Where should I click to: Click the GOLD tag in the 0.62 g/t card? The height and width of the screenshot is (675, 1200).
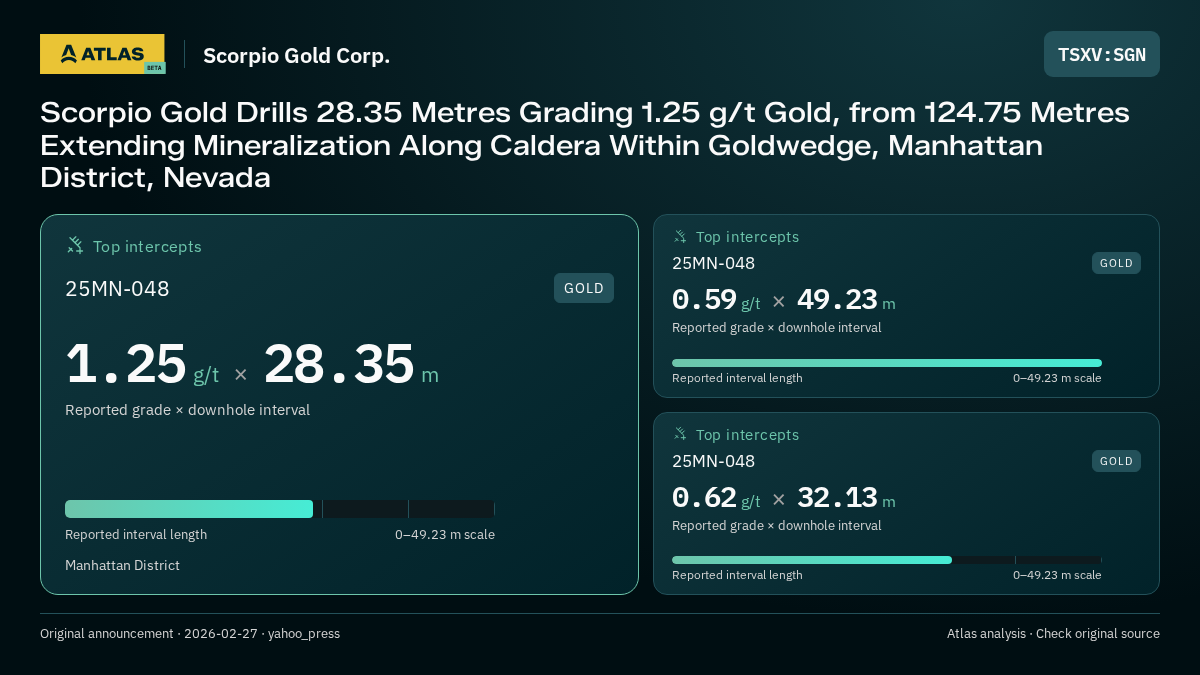pyautogui.click(x=1116, y=461)
